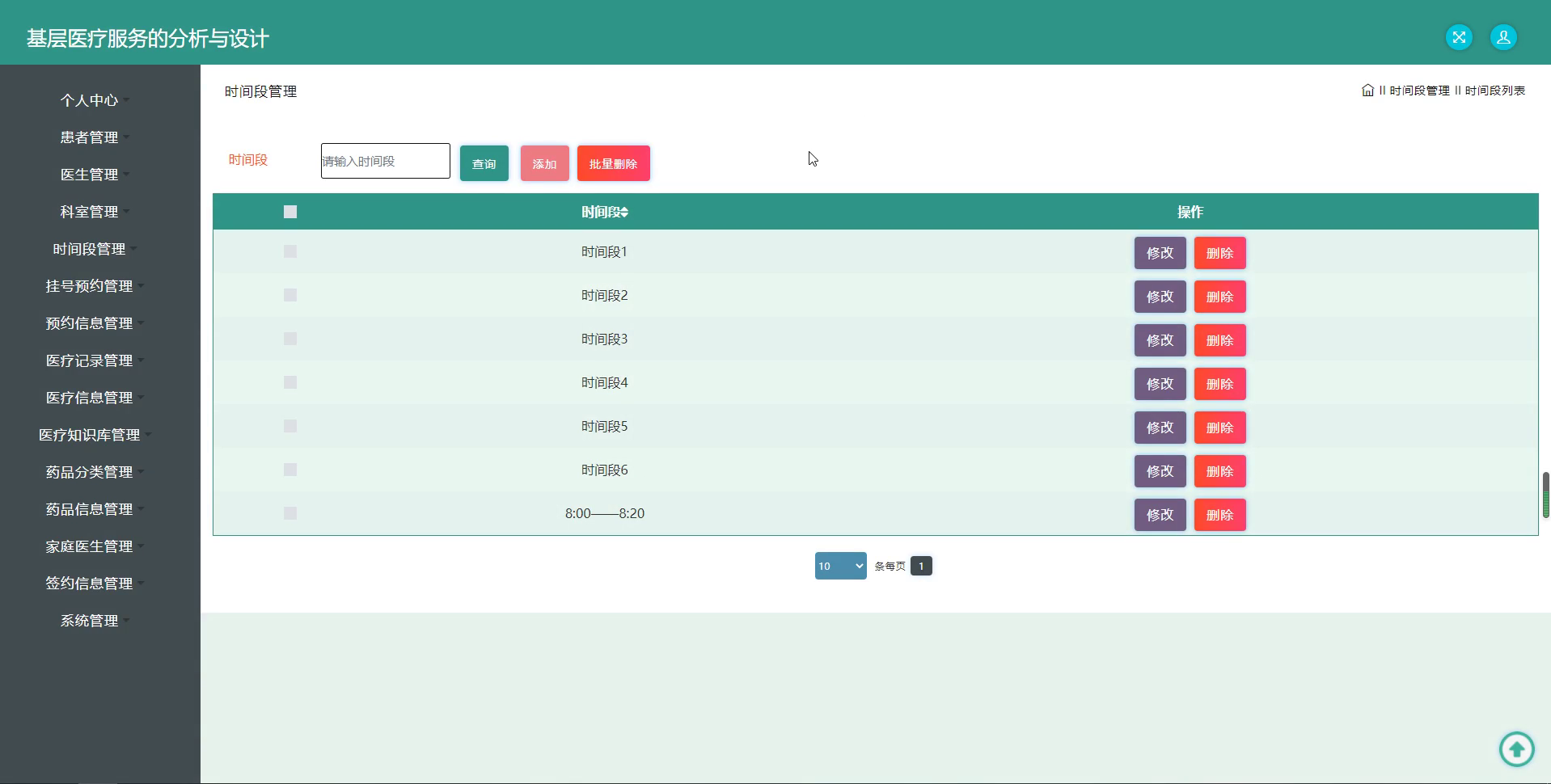This screenshot has height=784, width=1551.
Task: Click the back-to-top arrow icon
Action: coord(1516,748)
